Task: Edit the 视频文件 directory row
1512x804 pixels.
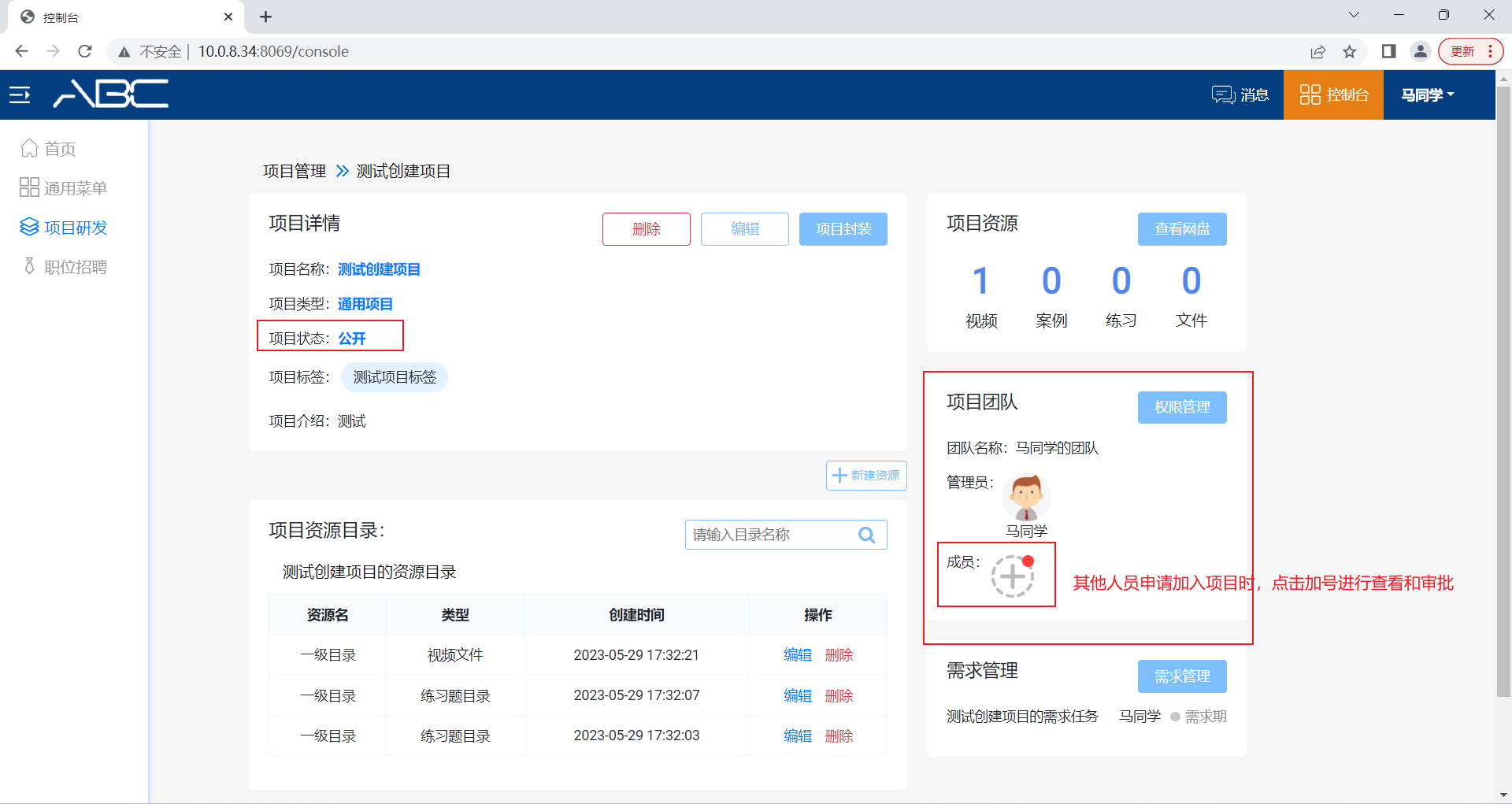Action: 798,655
